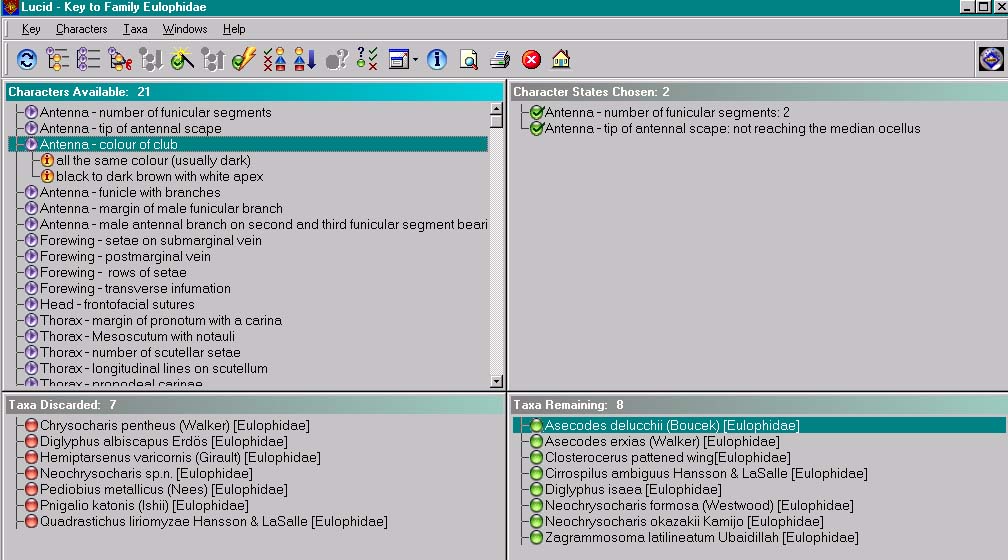This screenshot has width=1008, height=560.
Task: Select 'Forewing - postmarginal vein' character
Action: (125, 256)
